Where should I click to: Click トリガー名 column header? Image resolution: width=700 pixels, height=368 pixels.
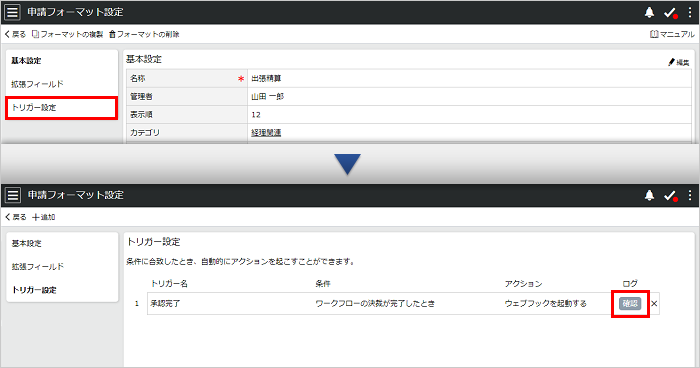point(169,284)
